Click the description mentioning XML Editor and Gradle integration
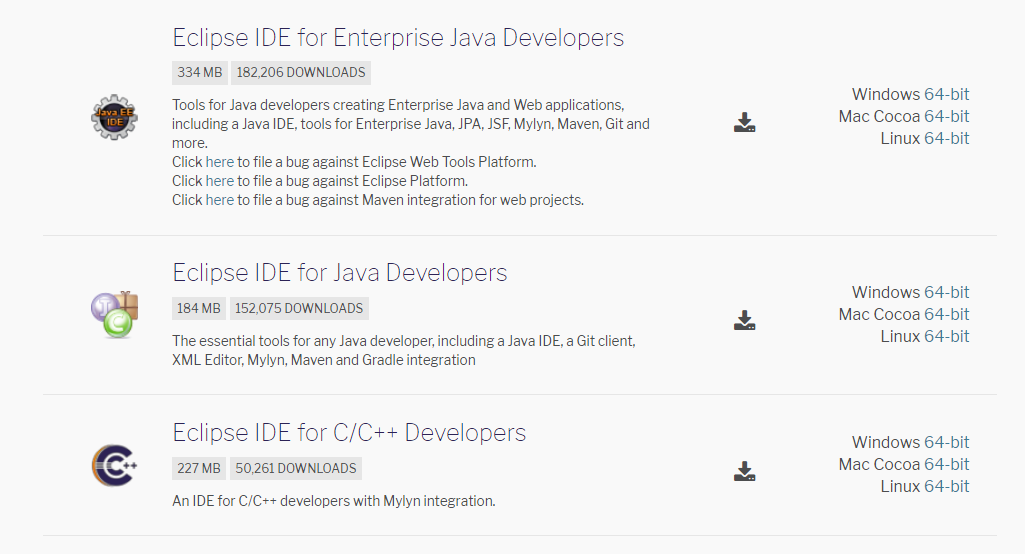Screen dimensions: 1025x554 tap(404, 351)
